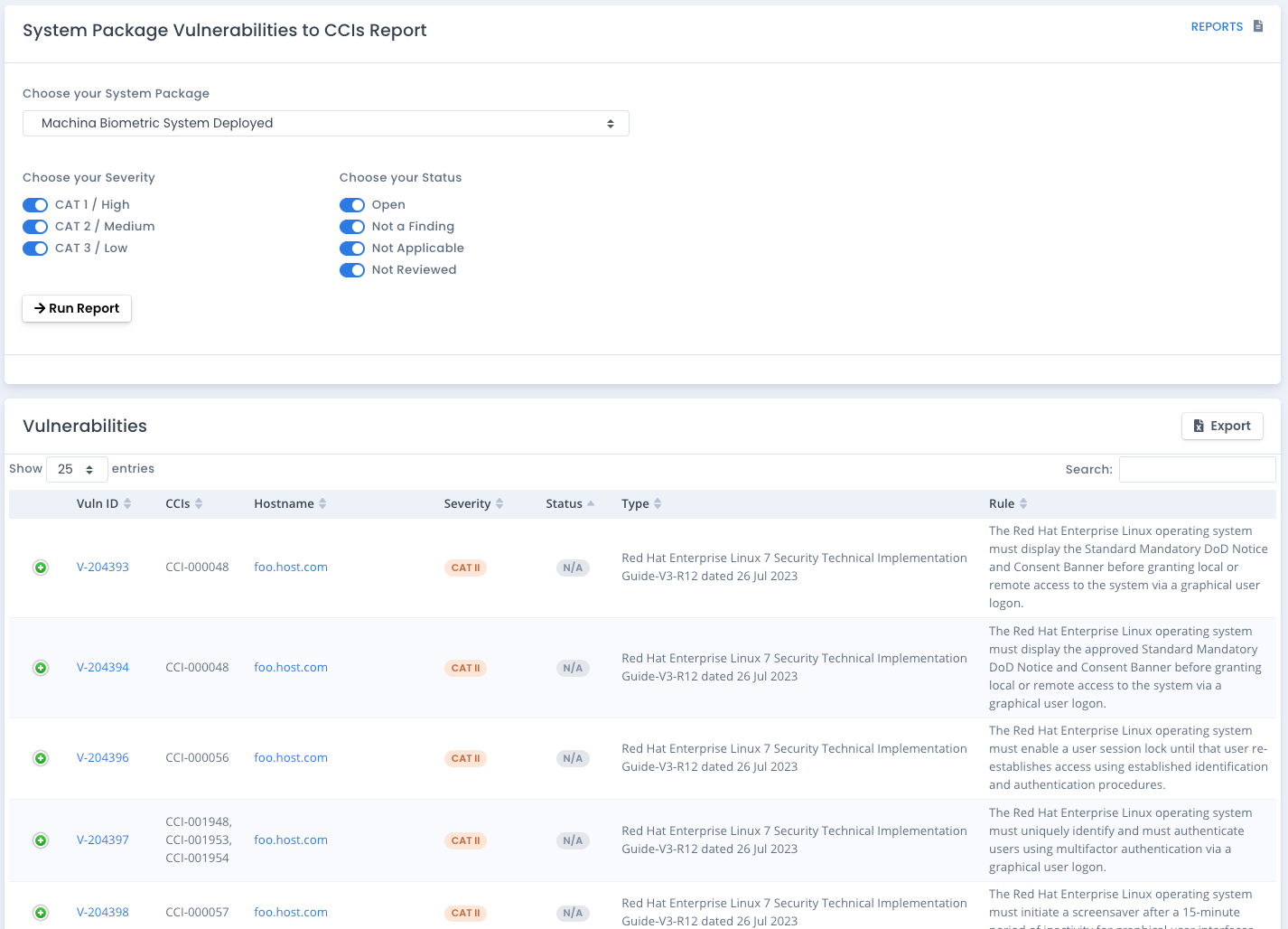Open the REPORTS link
1288x929 pixels.
1217,26
